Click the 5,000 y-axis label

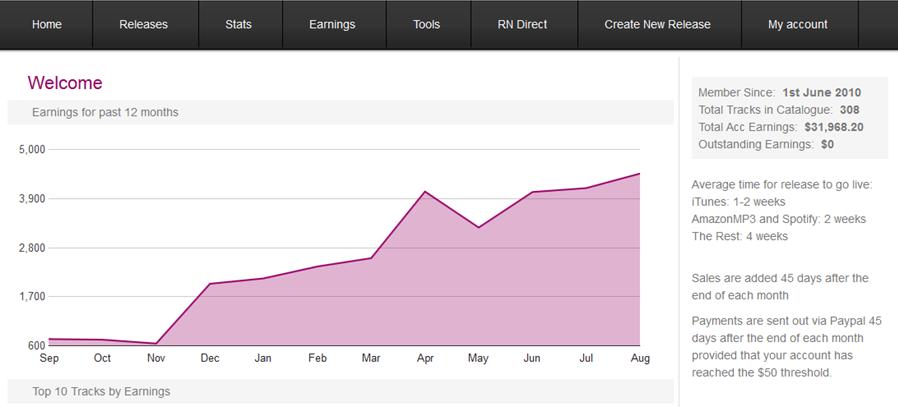pos(33,150)
